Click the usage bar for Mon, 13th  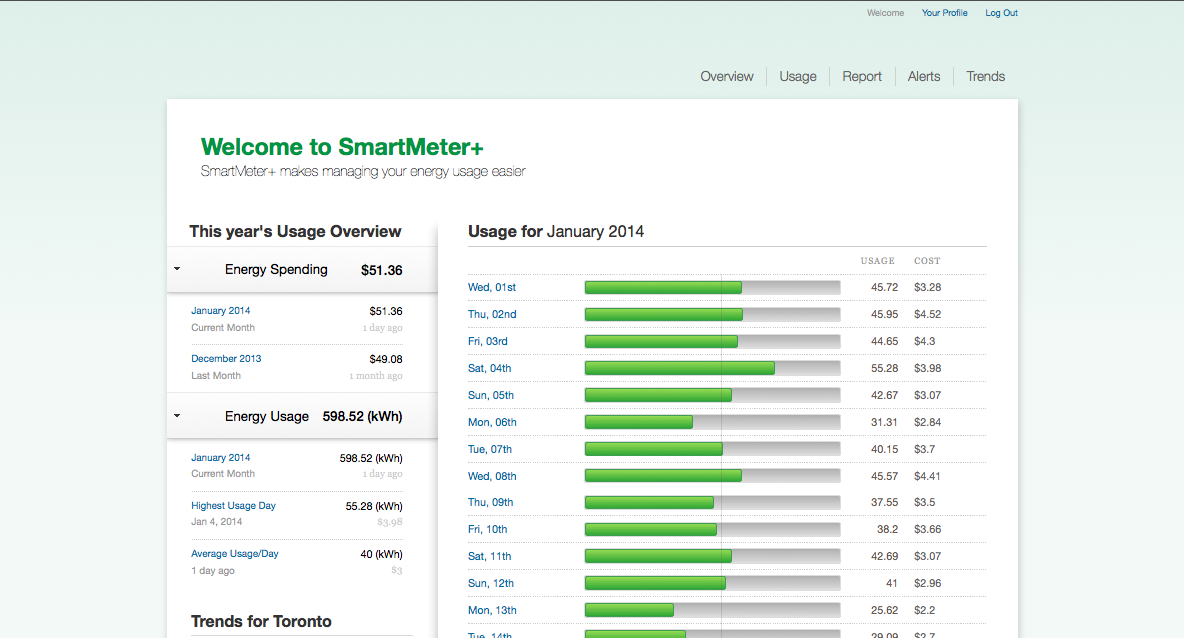pos(712,610)
